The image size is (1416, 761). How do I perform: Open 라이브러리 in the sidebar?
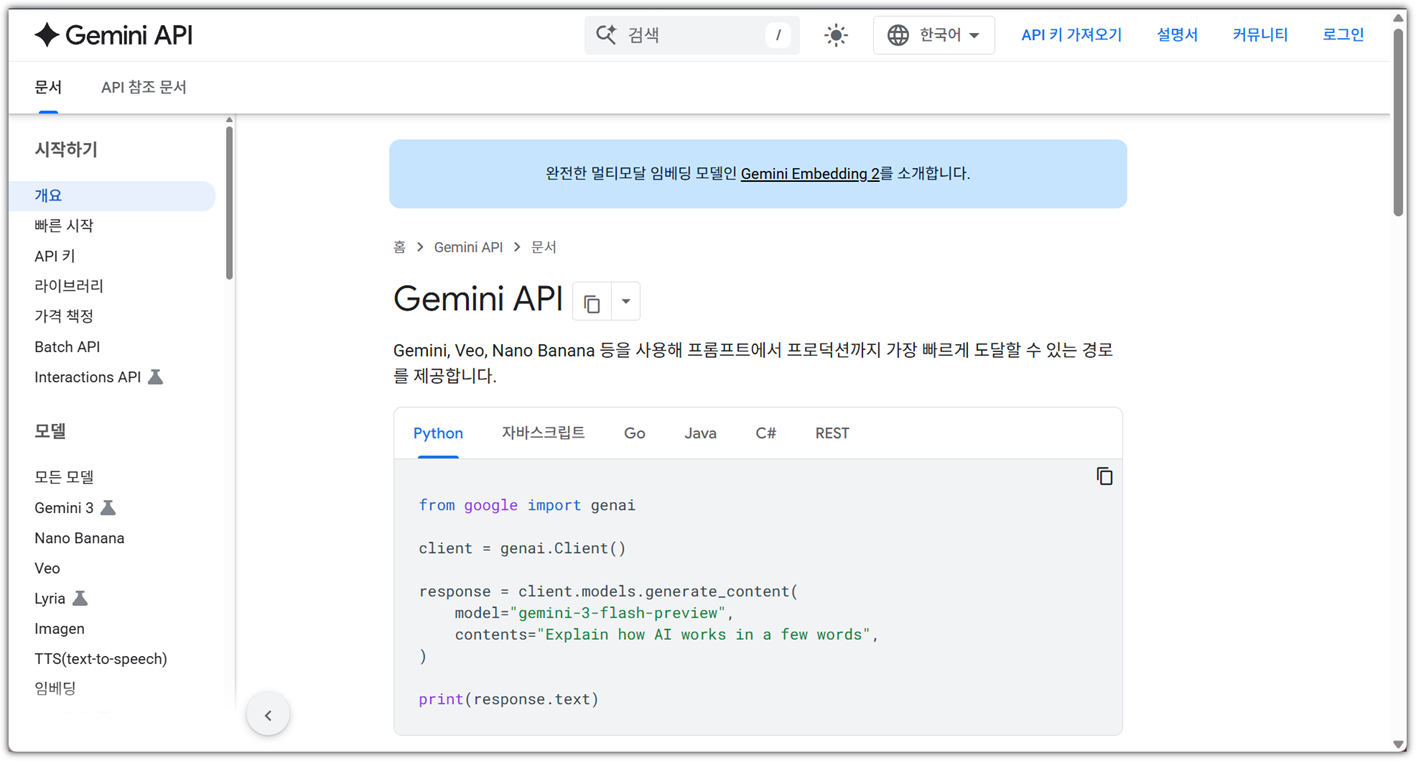coord(69,286)
